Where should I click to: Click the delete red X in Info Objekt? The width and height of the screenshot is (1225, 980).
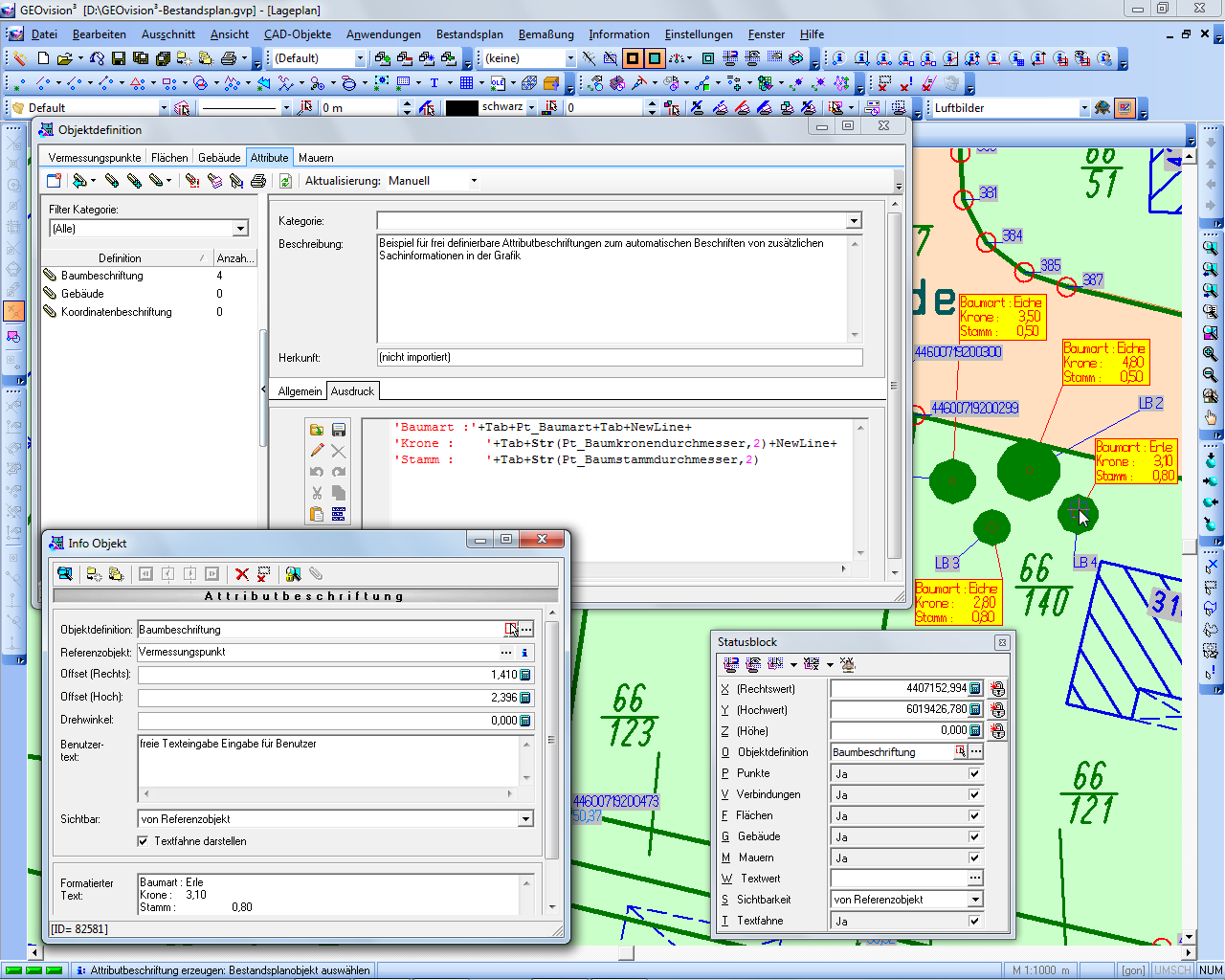click(242, 574)
